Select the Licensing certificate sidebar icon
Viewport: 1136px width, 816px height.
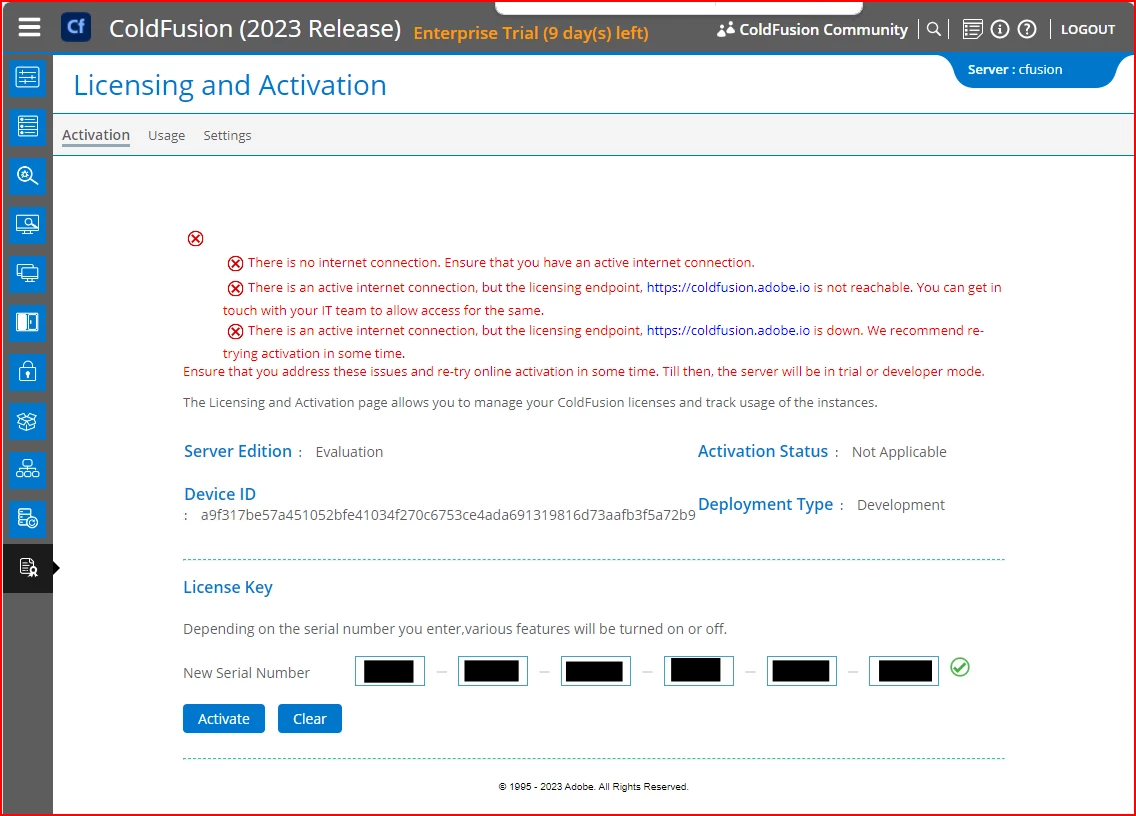coord(28,568)
